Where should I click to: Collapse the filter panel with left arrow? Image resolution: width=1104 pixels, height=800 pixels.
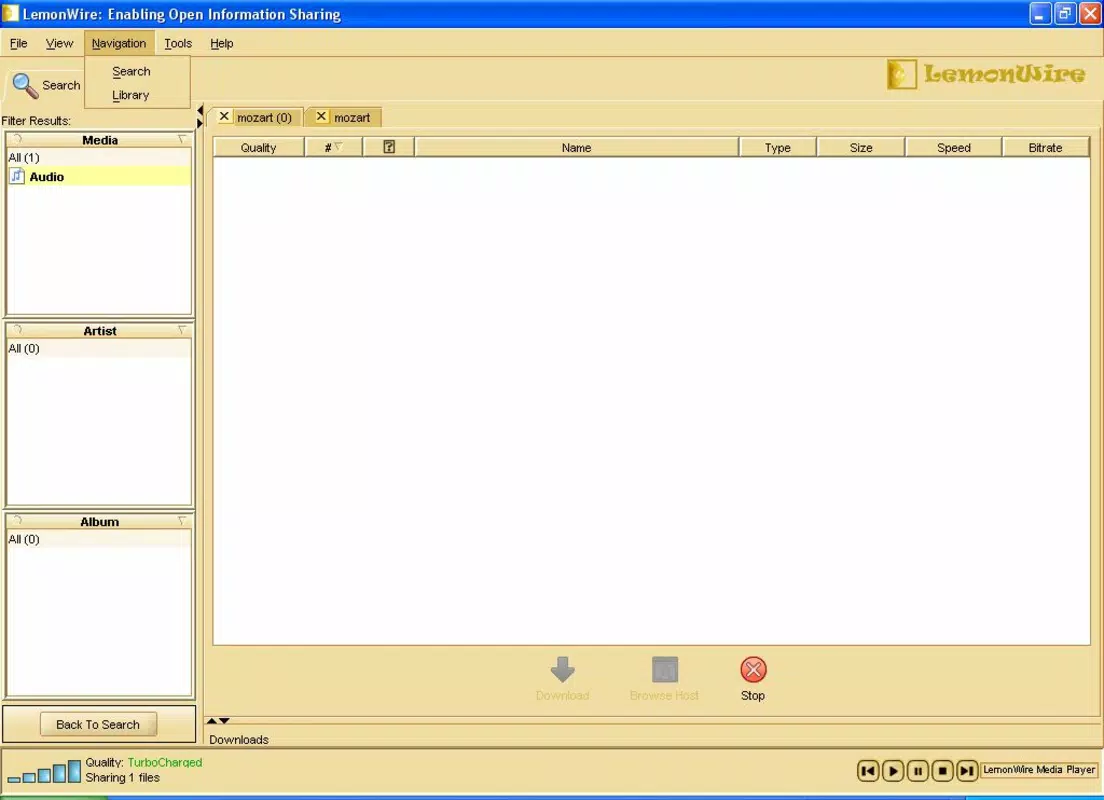pyautogui.click(x=200, y=111)
